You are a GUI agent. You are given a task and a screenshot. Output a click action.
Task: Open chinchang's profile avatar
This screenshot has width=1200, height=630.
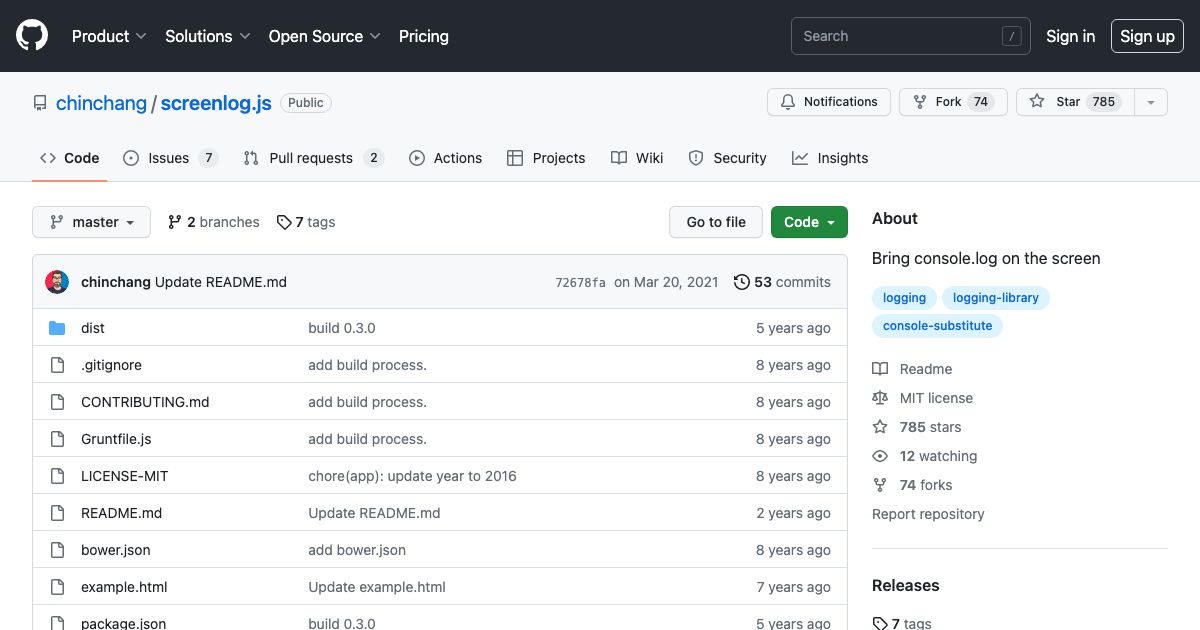point(57,282)
